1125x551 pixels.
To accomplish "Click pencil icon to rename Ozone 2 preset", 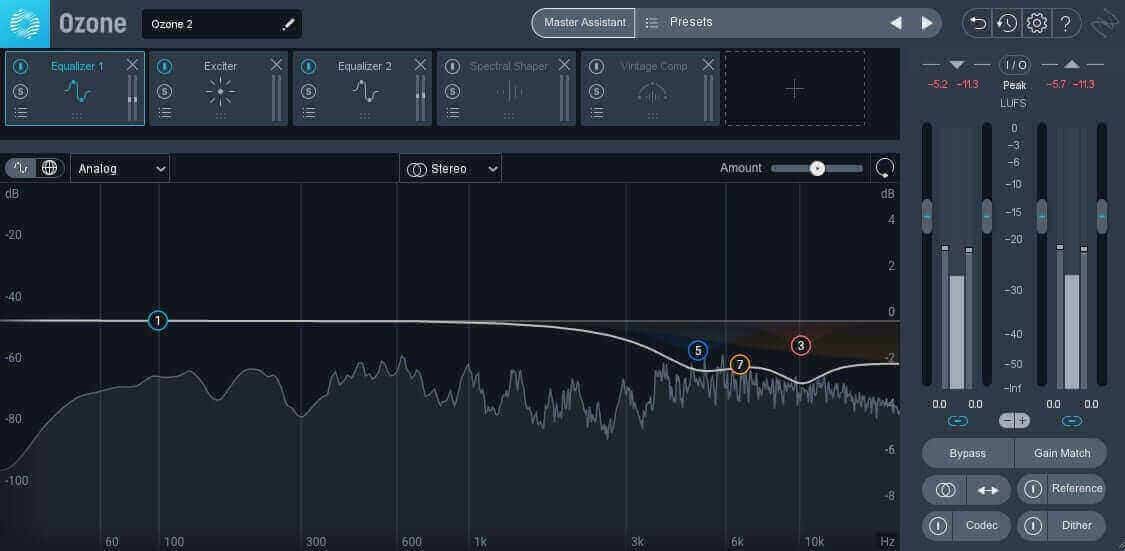I will (x=288, y=24).
